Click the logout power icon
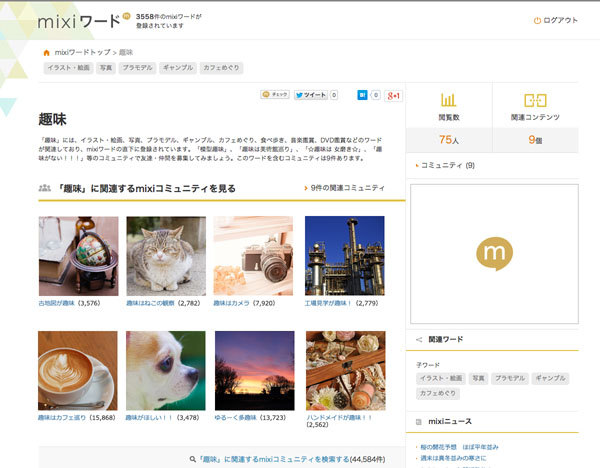The height and width of the screenshot is (468, 600). (537, 20)
